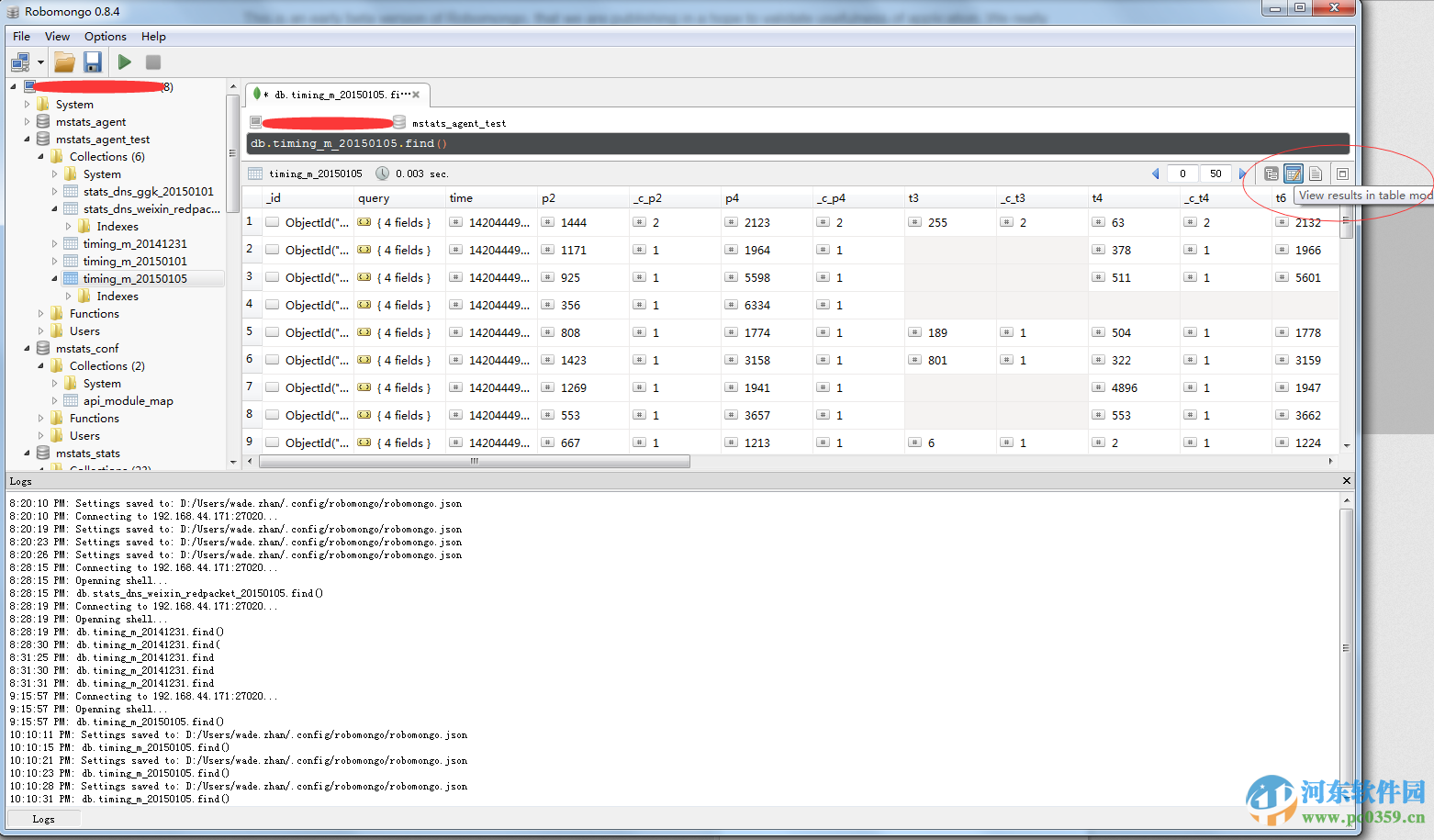This screenshot has height=840, width=1434.
Task: Tick the checkbox on result row 5
Action: pyautogui.click(x=272, y=331)
